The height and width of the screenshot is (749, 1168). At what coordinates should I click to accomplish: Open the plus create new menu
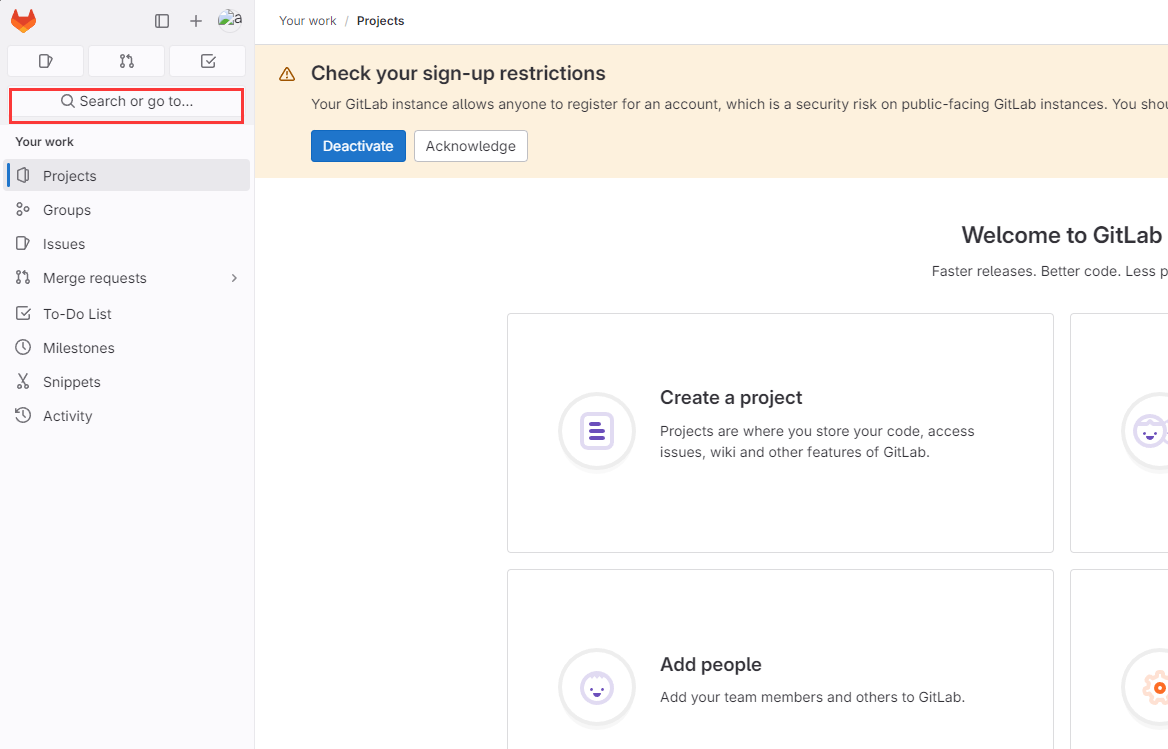pos(195,21)
